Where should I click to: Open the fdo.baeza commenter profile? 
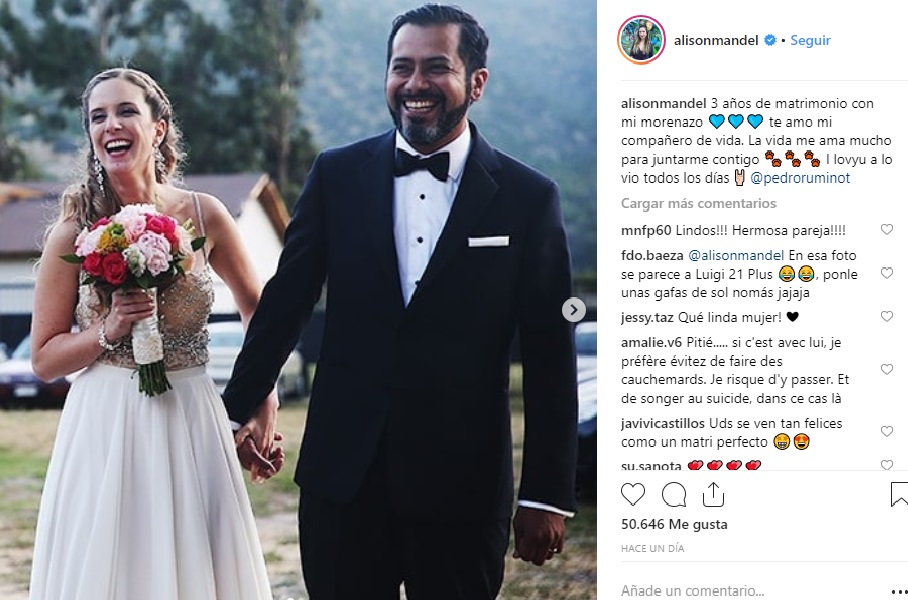(x=644, y=255)
